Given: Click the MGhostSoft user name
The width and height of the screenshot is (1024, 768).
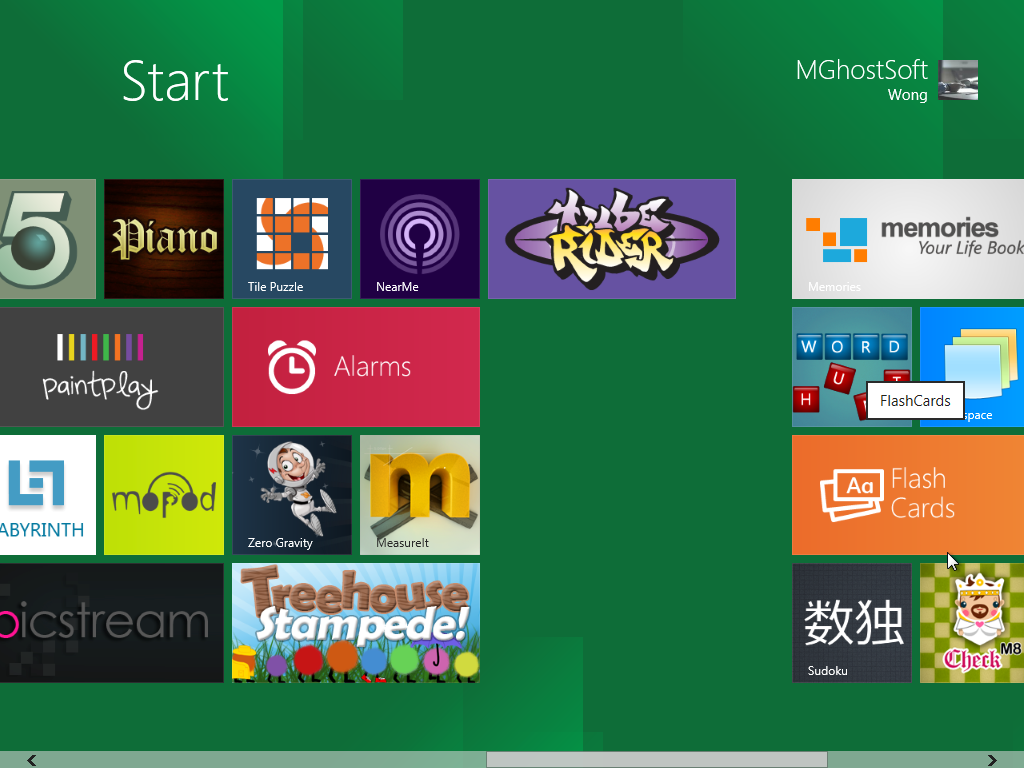Looking at the screenshot, I should [x=861, y=70].
